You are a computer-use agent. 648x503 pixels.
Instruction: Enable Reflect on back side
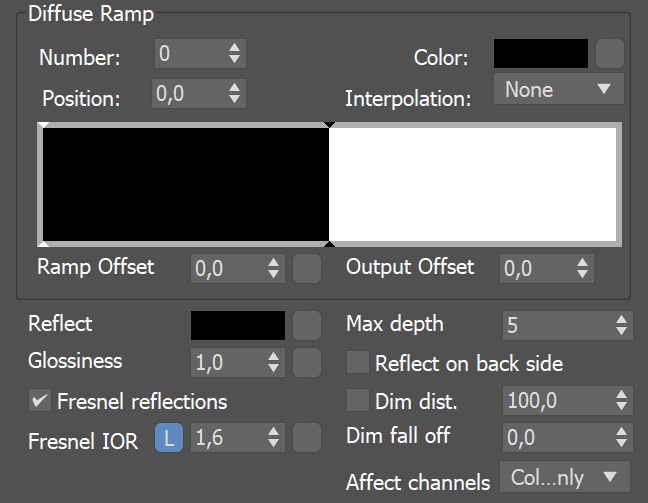pyautogui.click(x=357, y=362)
